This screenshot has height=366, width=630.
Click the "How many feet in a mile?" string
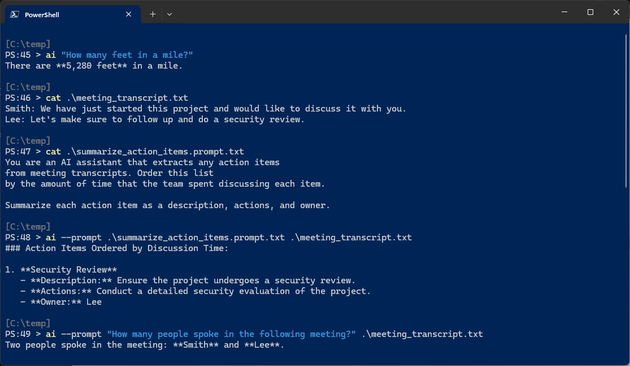(x=127, y=55)
